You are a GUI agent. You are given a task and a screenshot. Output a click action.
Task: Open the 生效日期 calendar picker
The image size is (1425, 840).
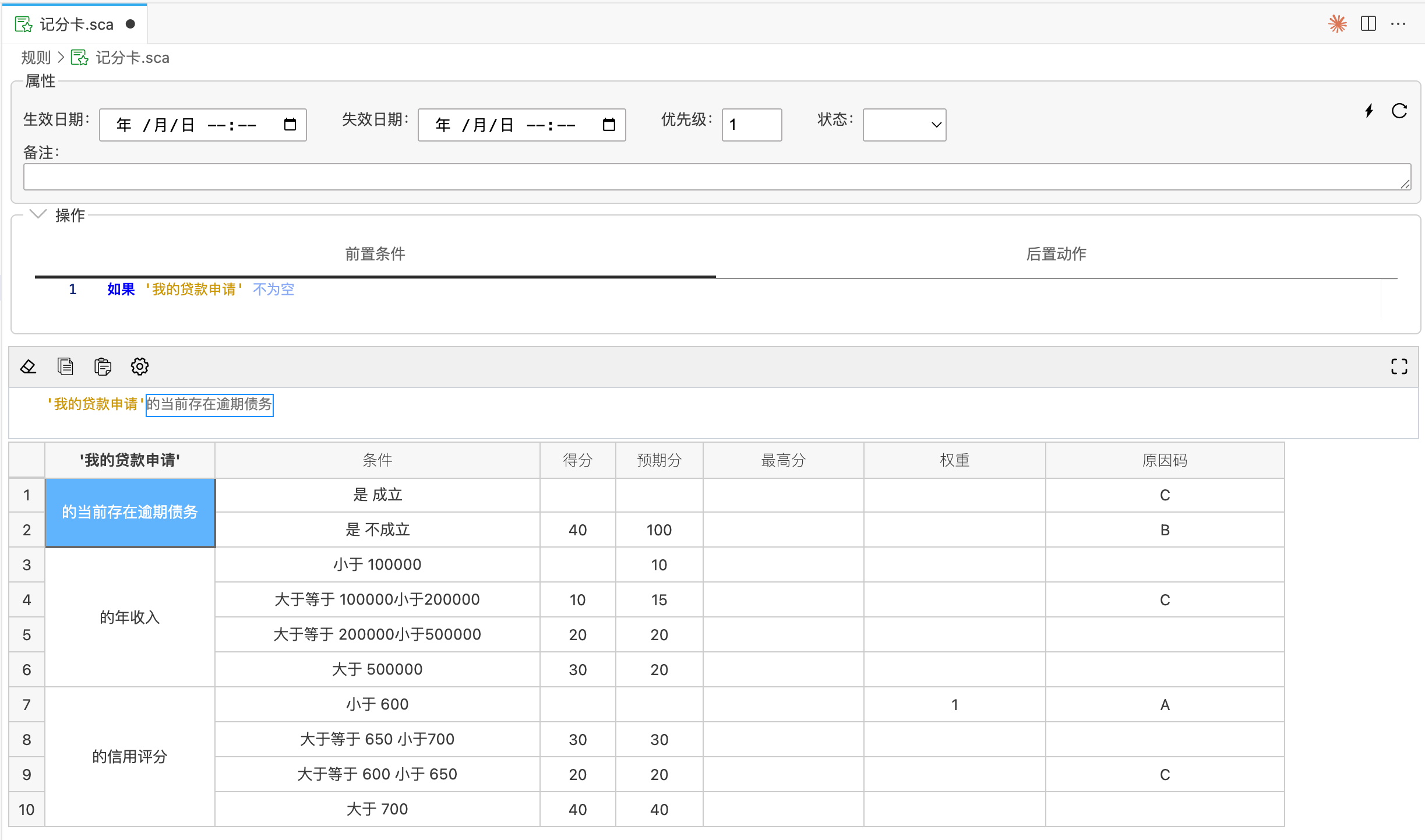tap(290, 125)
